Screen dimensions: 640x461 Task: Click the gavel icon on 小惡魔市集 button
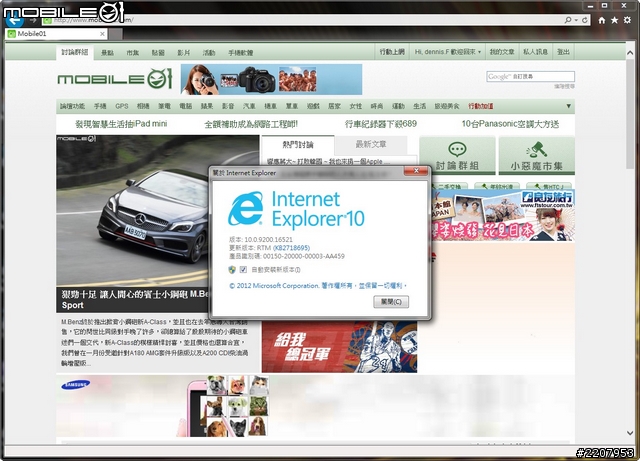[x=536, y=149]
